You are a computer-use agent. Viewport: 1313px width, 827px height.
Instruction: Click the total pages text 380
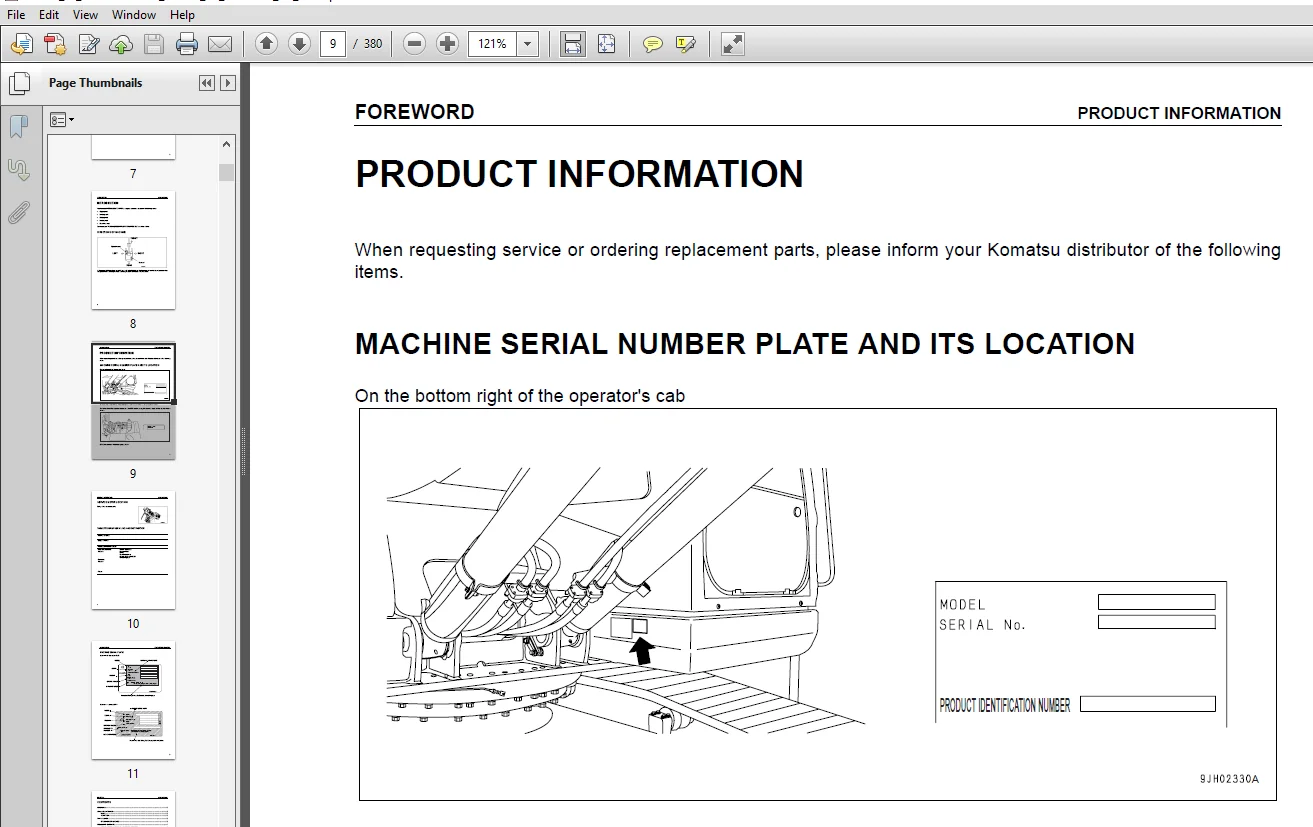373,44
